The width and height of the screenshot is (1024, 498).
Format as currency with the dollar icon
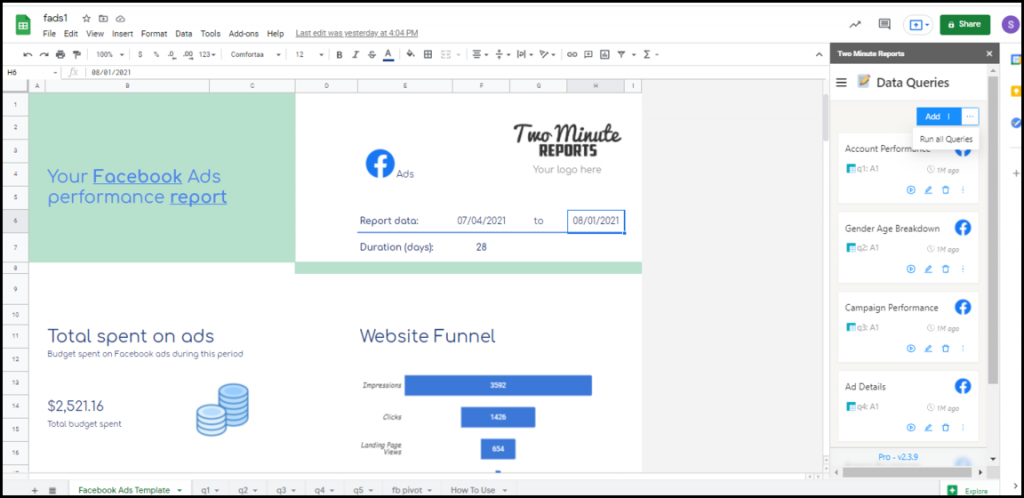[x=140, y=55]
